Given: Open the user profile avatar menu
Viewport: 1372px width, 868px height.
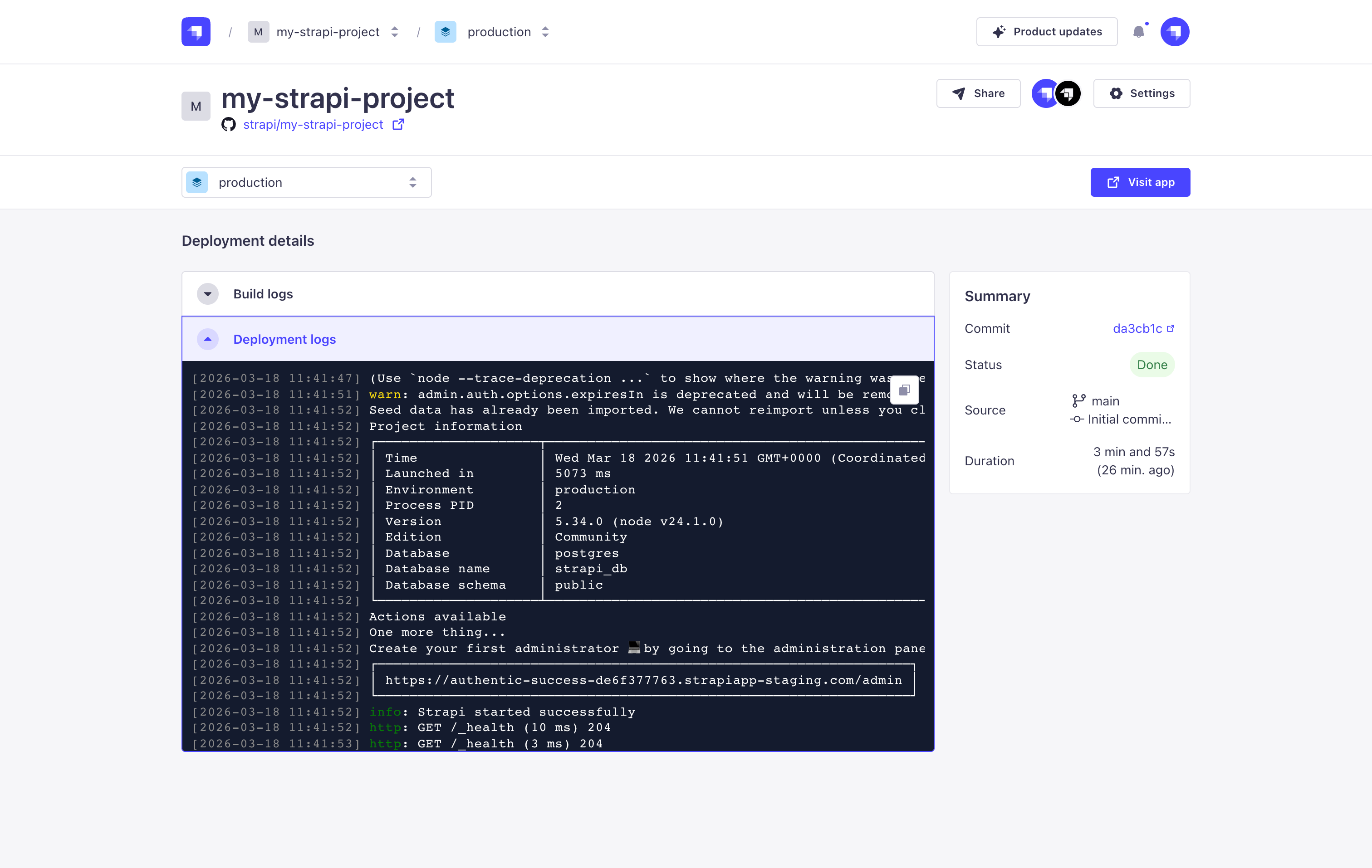Looking at the screenshot, I should point(1174,32).
